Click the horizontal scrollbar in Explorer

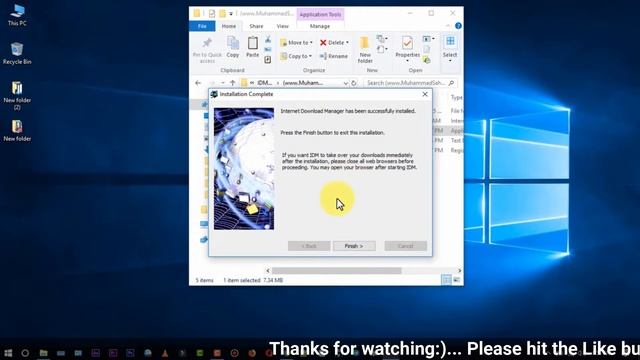(x=336, y=271)
